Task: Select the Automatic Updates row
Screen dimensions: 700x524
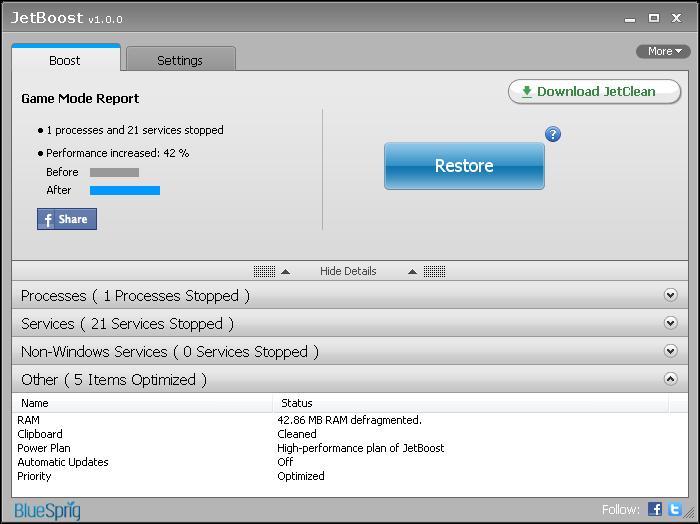Action: pyautogui.click(x=350, y=462)
